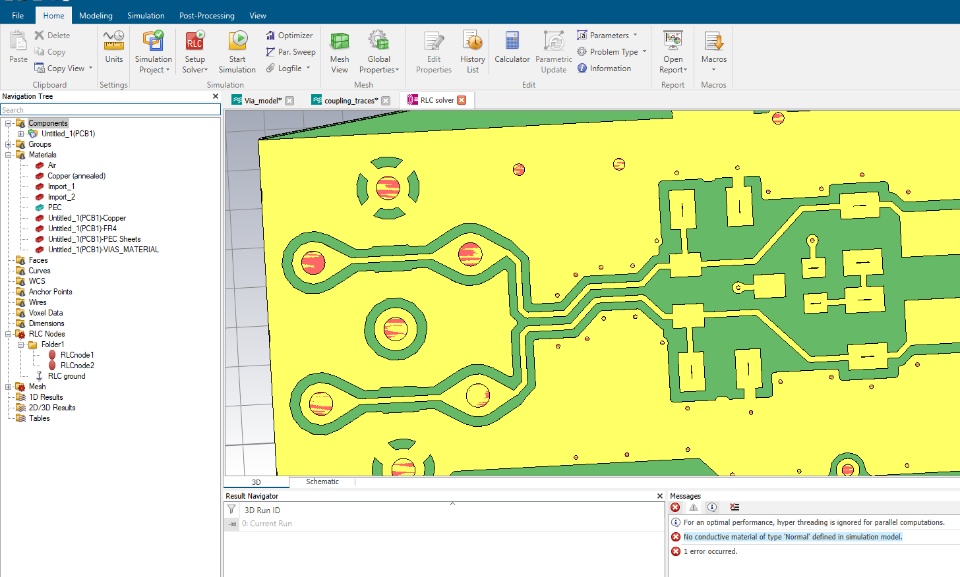Image resolution: width=960 pixels, height=577 pixels.
Task: Close the Result Navigator panel
Action: pyautogui.click(x=659, y=496)
